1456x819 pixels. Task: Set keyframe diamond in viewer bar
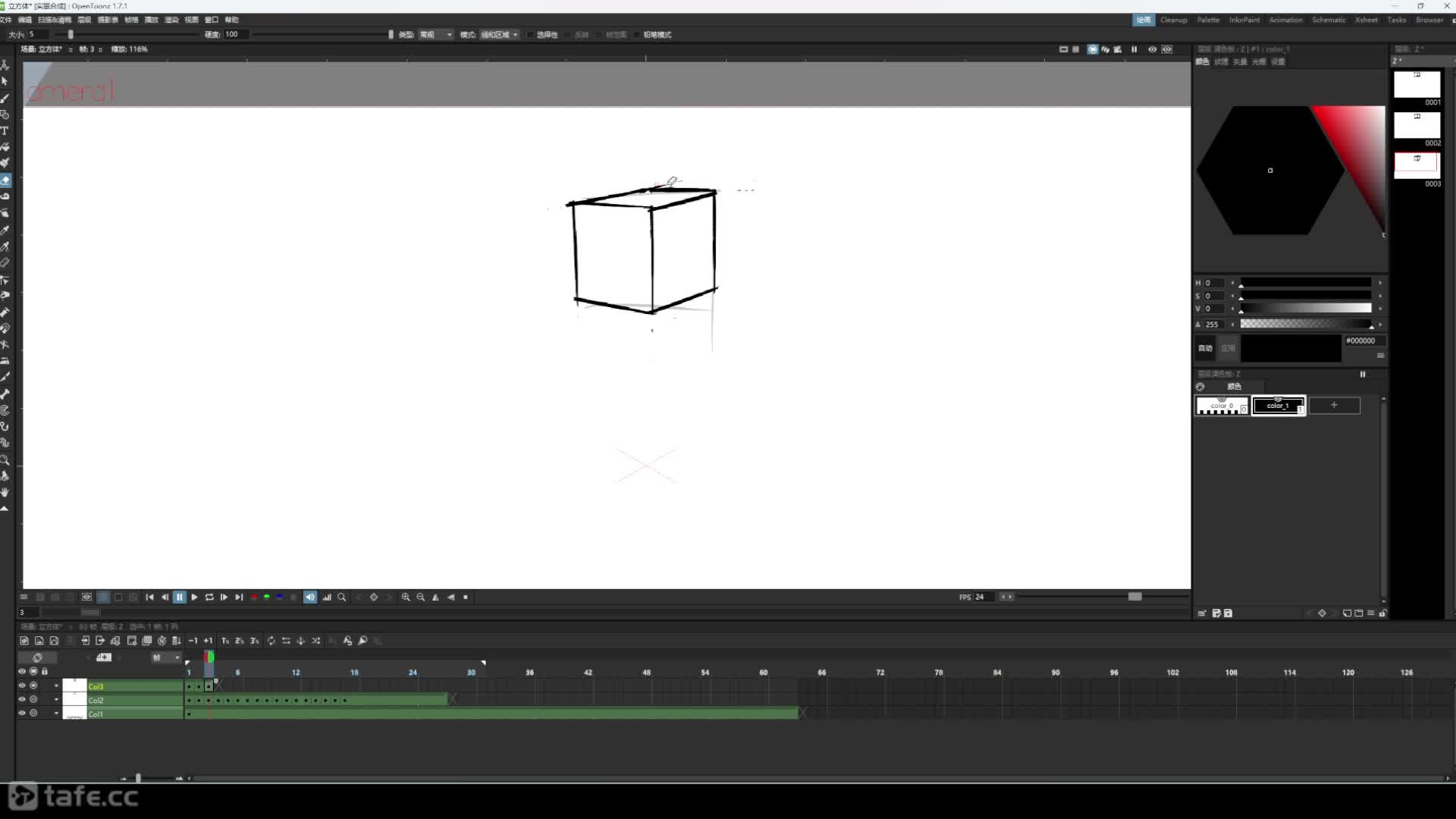click(374, 598)
